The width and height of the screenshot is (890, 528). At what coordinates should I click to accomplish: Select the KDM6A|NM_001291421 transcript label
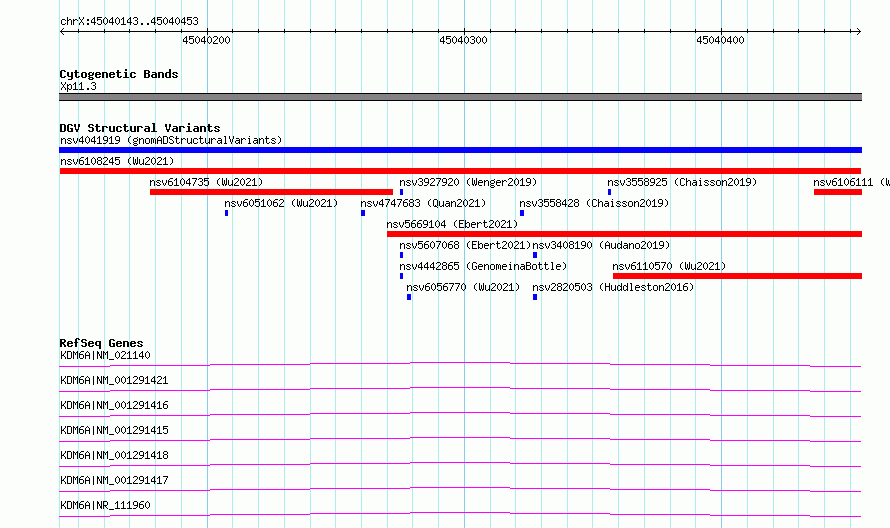point(114,380)
